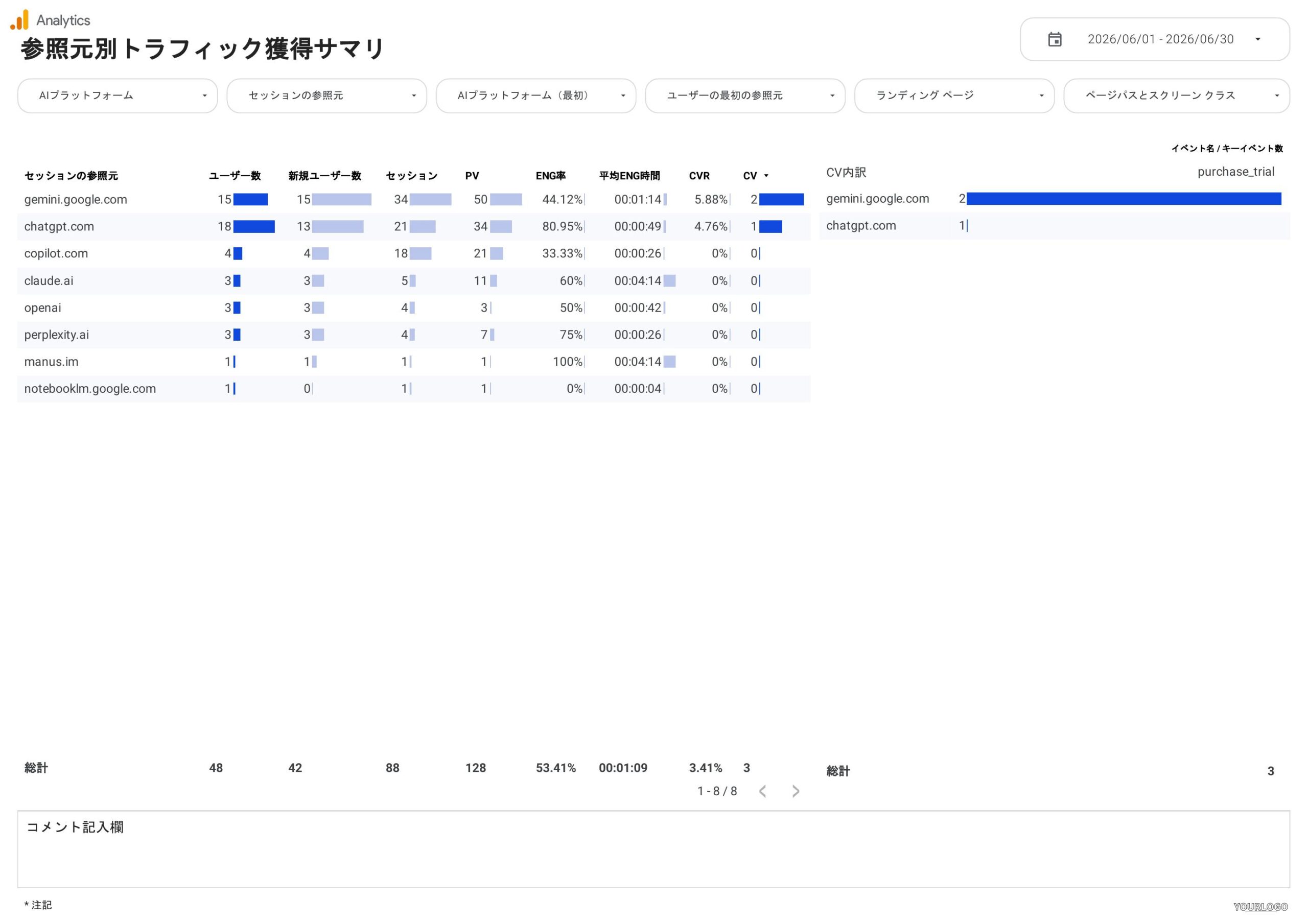Click the イベント名 / キーイベント数 label

tap(1227, 149)
